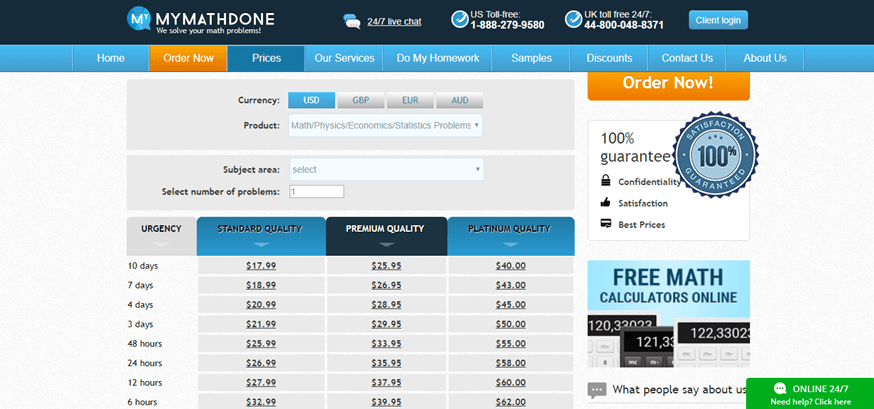Choose $26.99 standard price for 24 hours
Viewport: 874px width, 409px height.
[x=261, y=363]
